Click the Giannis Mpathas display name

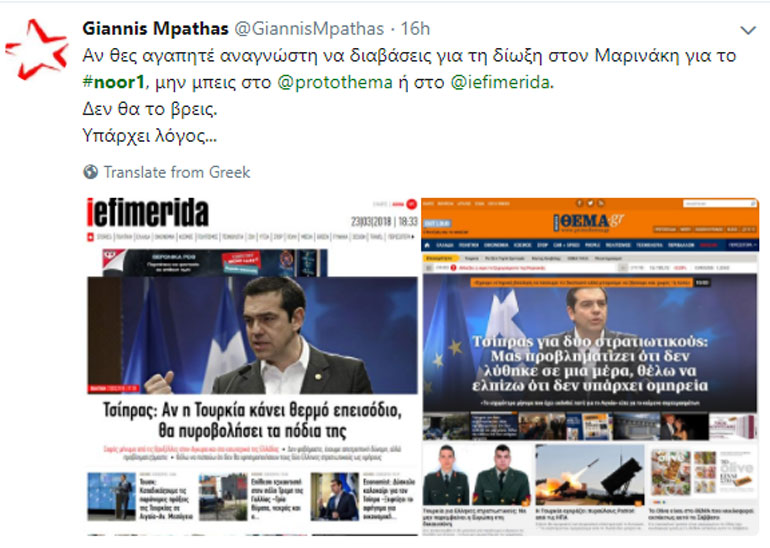155,28
